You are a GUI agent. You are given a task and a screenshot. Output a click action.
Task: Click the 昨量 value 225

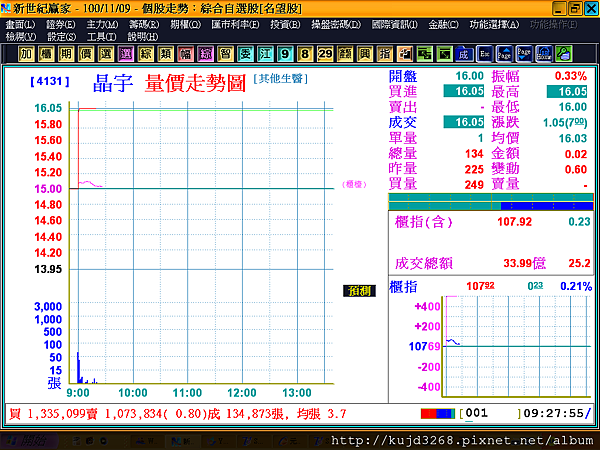click(474, 169)
